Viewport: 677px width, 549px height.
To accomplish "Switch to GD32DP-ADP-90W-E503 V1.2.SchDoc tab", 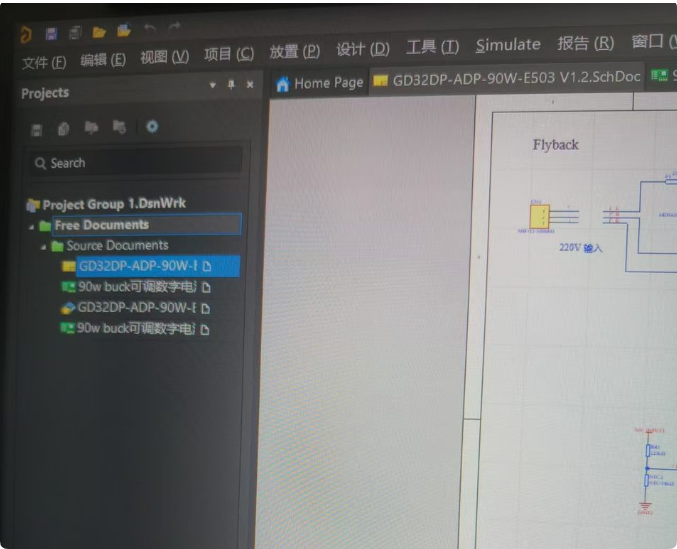I will click(506, 78).
